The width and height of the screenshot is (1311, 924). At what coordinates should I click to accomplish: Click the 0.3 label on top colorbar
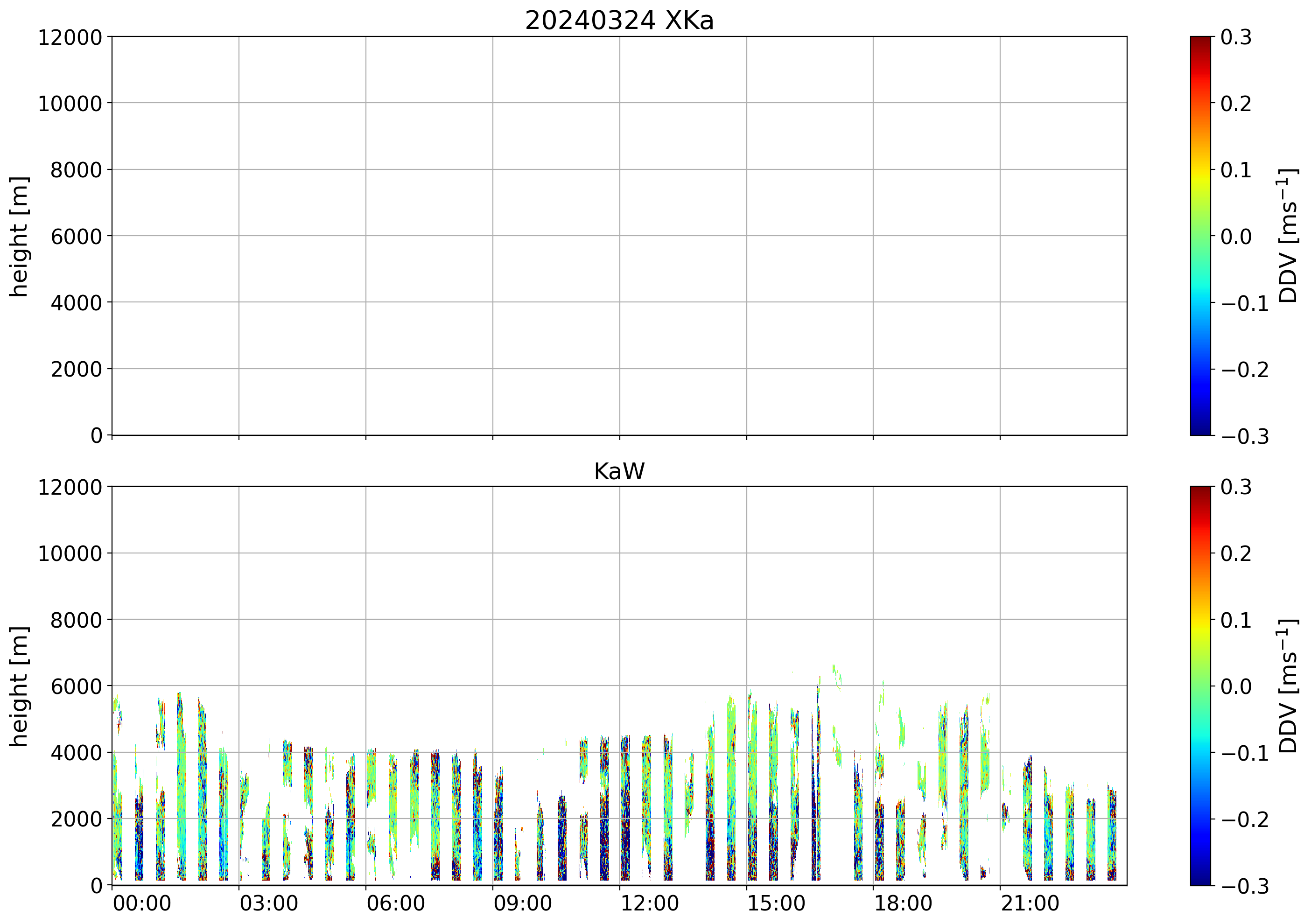pos(1236,38)
